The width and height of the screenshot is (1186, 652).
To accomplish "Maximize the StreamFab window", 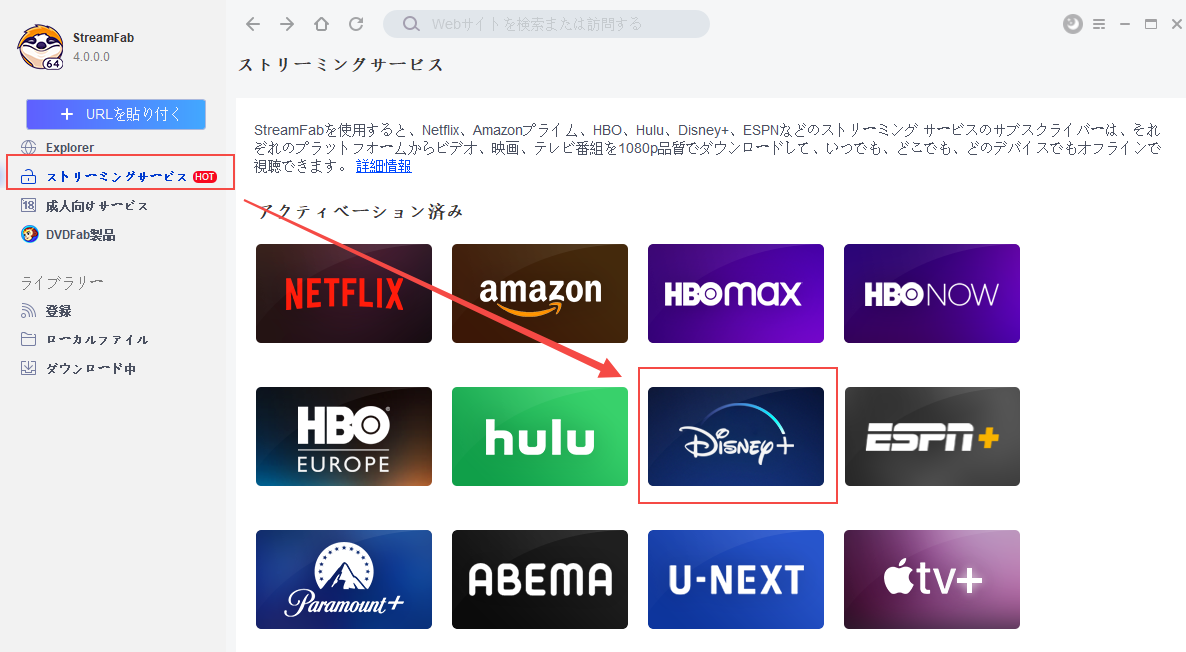I will click(x=1150, y=24).
